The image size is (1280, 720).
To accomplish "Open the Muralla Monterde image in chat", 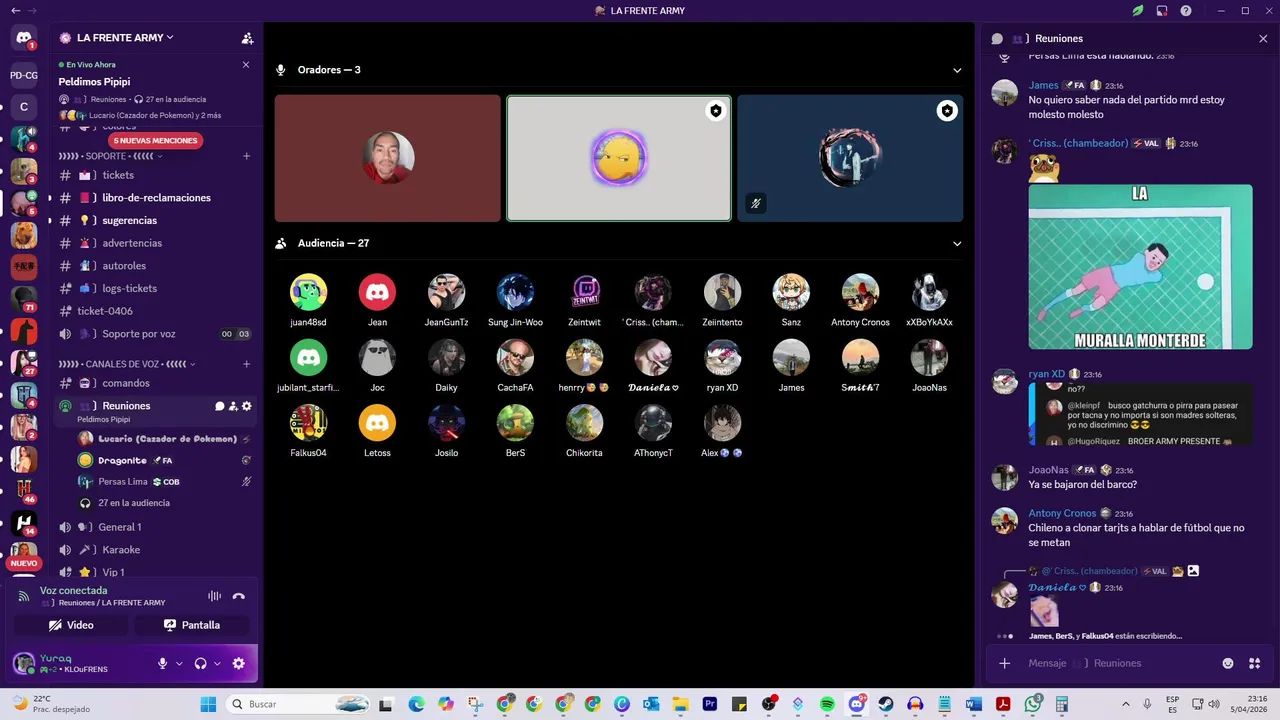I will click(x=1140, y=267).
